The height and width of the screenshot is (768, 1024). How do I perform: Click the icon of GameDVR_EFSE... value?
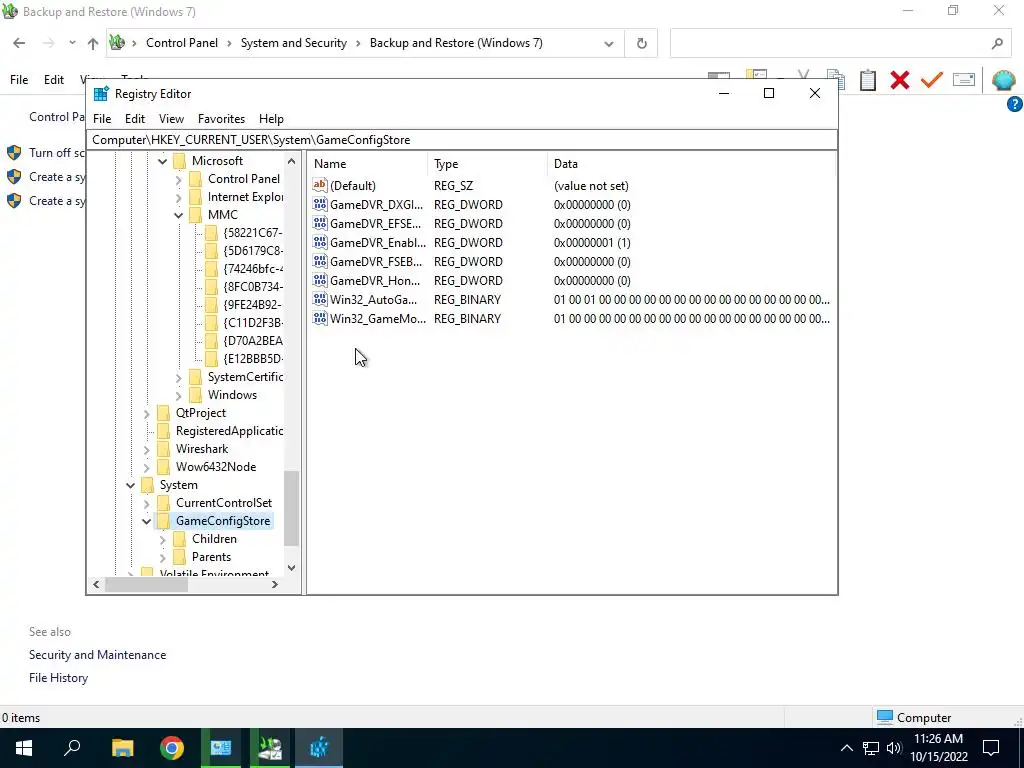(319, 223)
